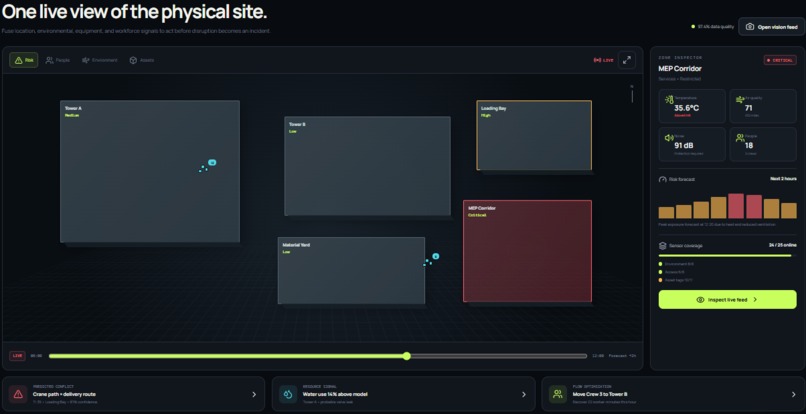Click the water droplet resource icon
Image resolution: width=806 pixels, height=414 pixels.
click(x=288, y=394)
